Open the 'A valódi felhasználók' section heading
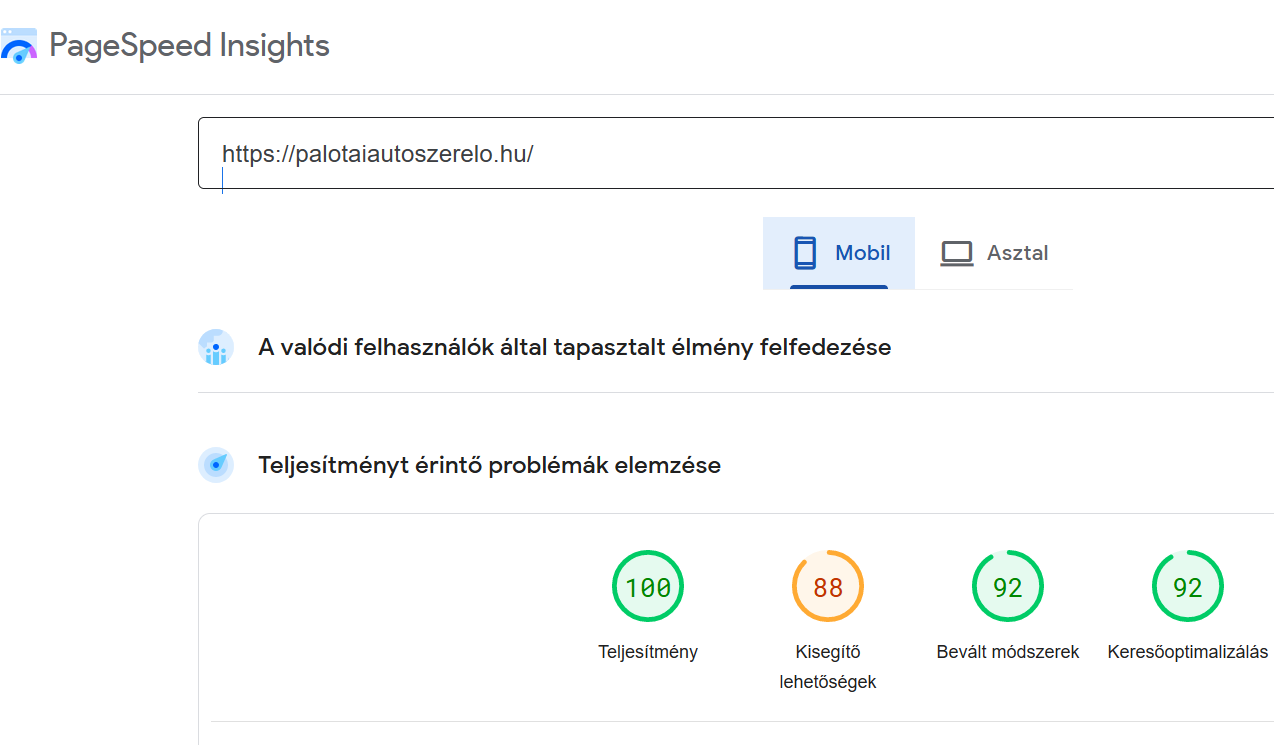 pos(574,348)
